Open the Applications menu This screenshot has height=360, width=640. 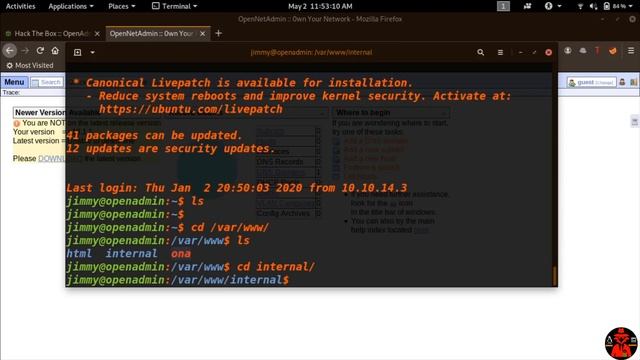pyautogui.click(x=71, y=6)
